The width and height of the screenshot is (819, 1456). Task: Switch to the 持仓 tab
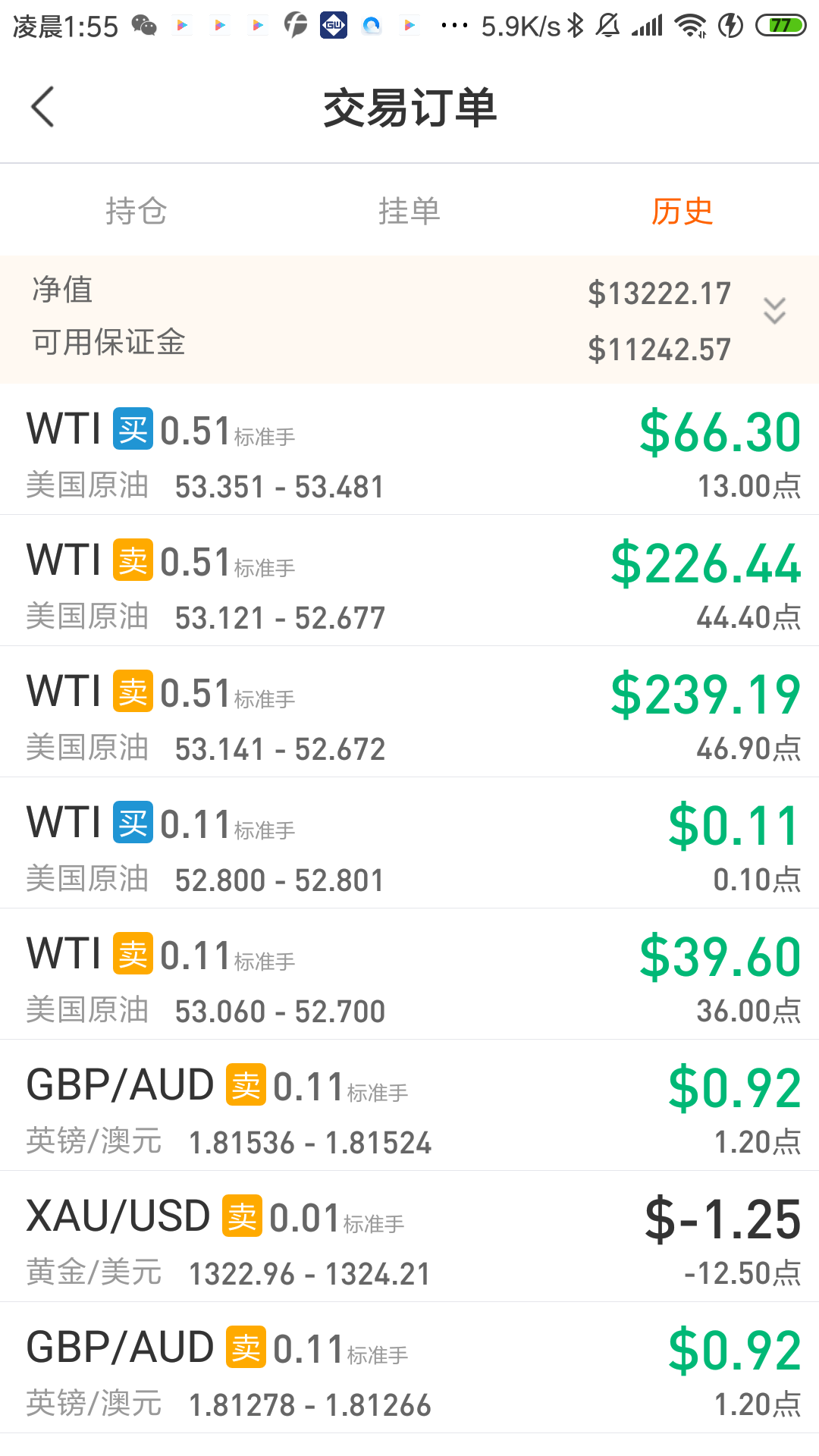pyautogui.click(x=136, y=211)
